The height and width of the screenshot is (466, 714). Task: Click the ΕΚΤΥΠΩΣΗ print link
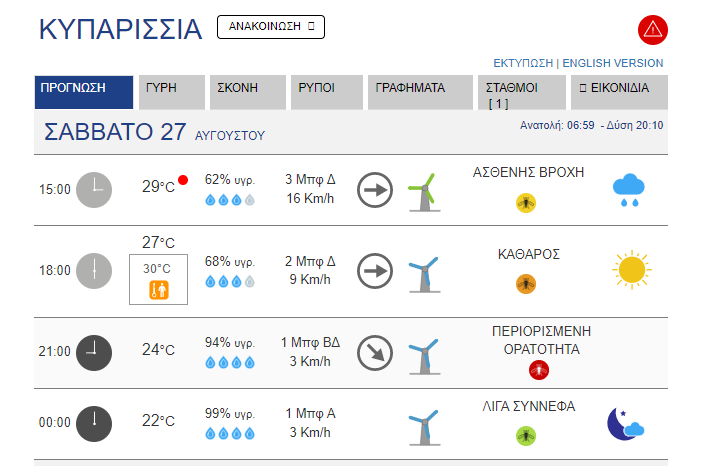coord(523,63)
